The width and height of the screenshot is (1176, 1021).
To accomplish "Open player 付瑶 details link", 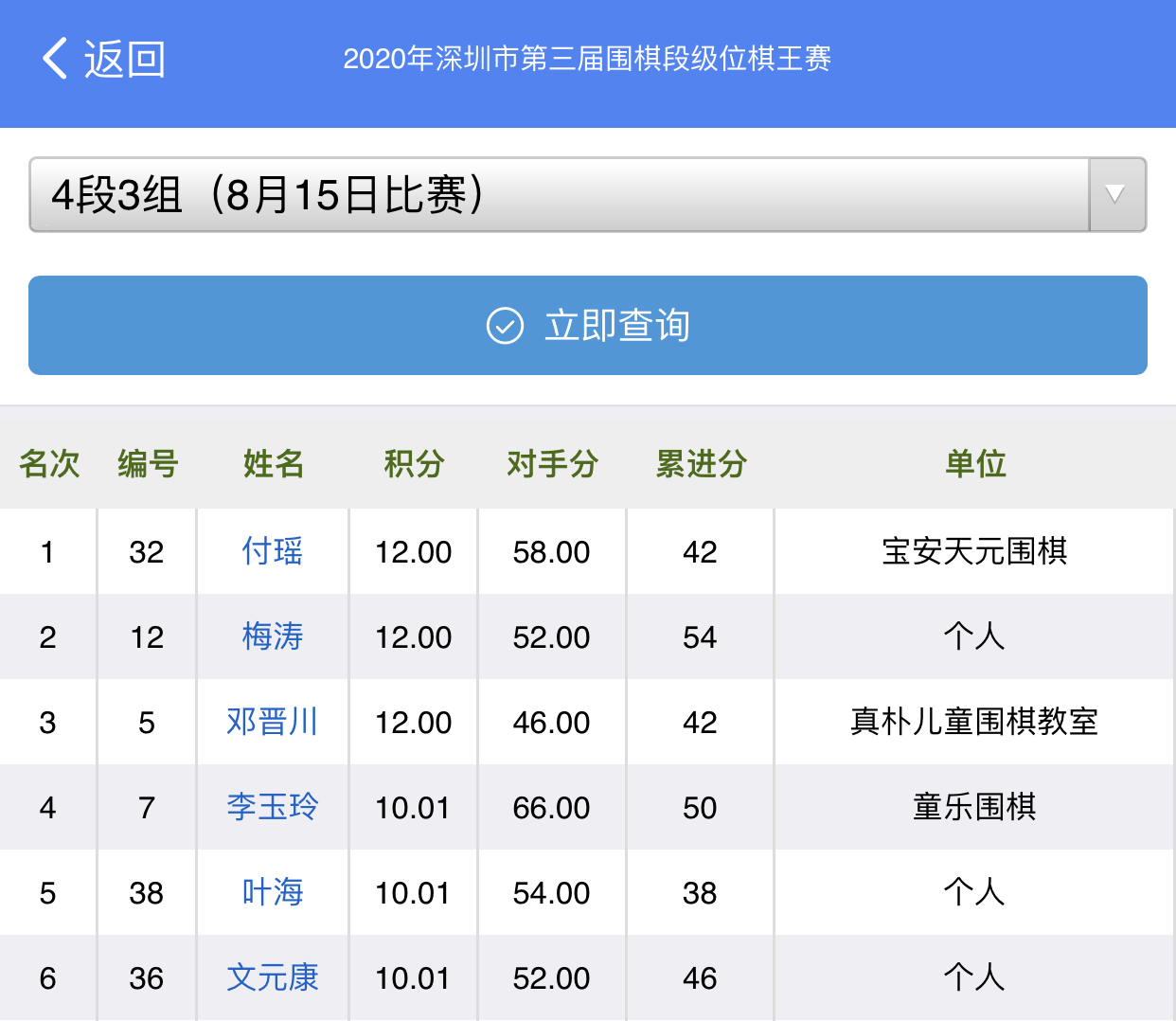I will pos(273,551).
